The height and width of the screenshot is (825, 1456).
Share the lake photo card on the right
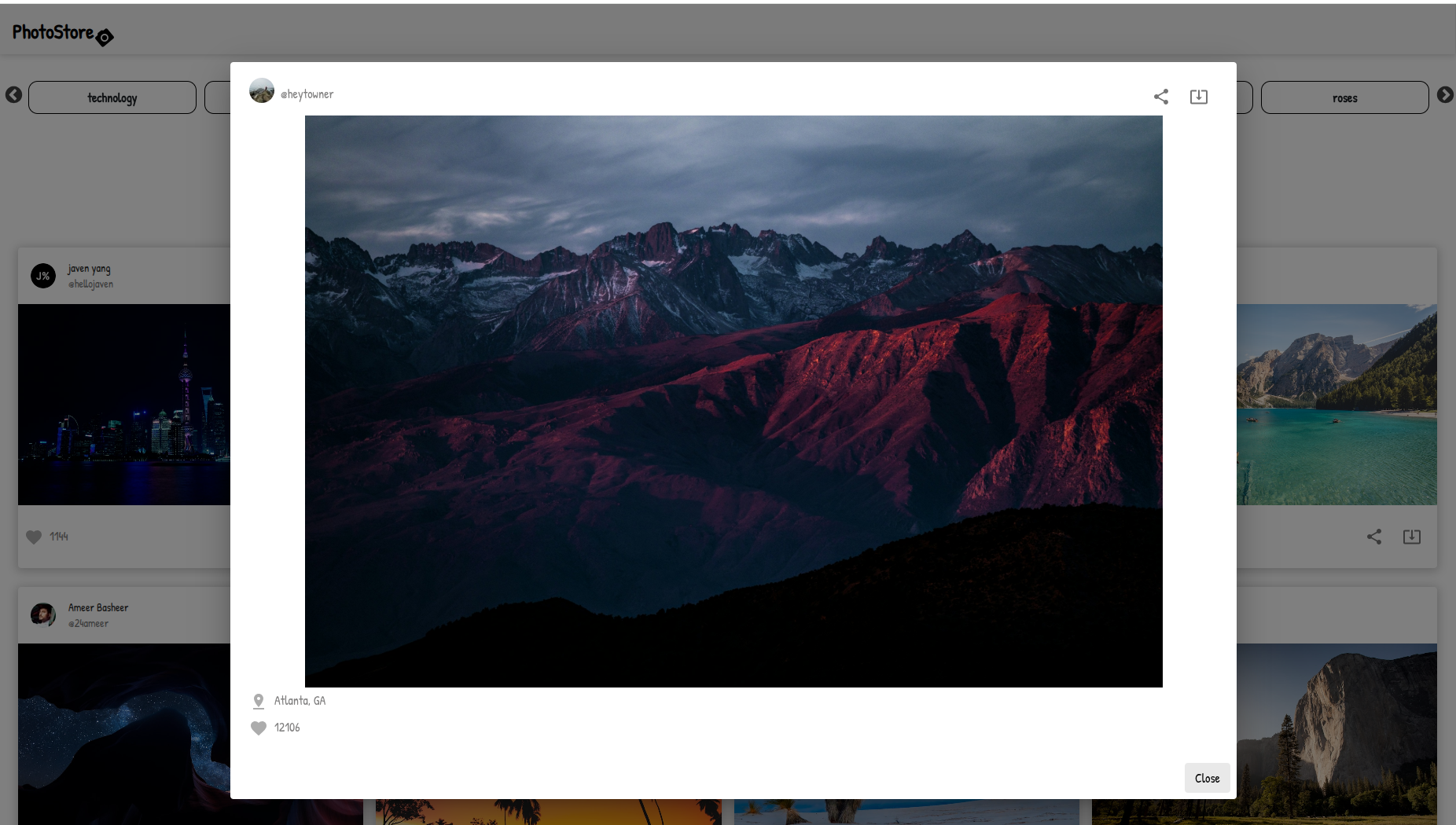pos(1373,537)
